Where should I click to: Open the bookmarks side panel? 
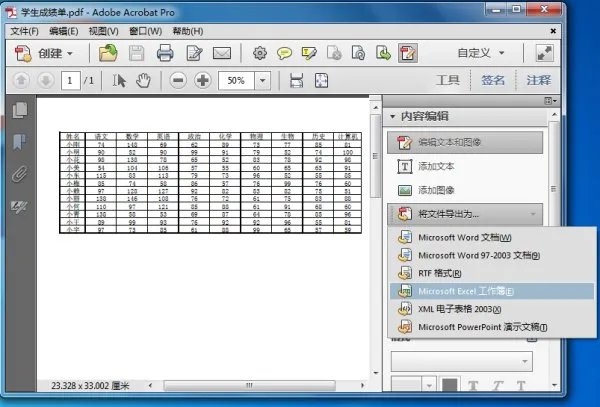pos(19,142)
